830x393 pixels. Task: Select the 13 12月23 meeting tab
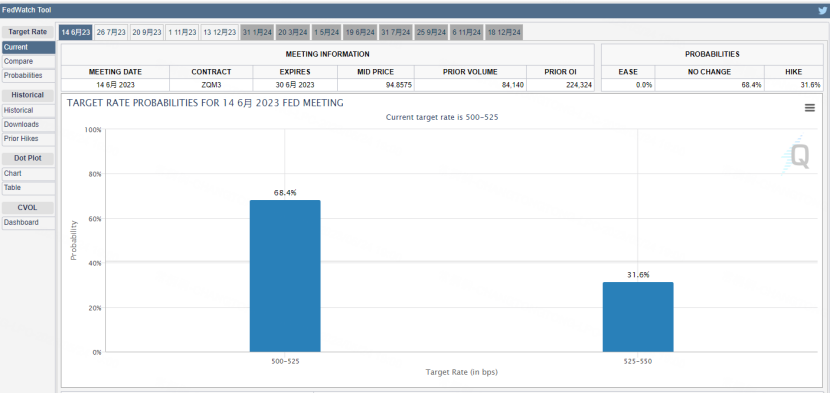pyautogui.click(x=220, y=32)
